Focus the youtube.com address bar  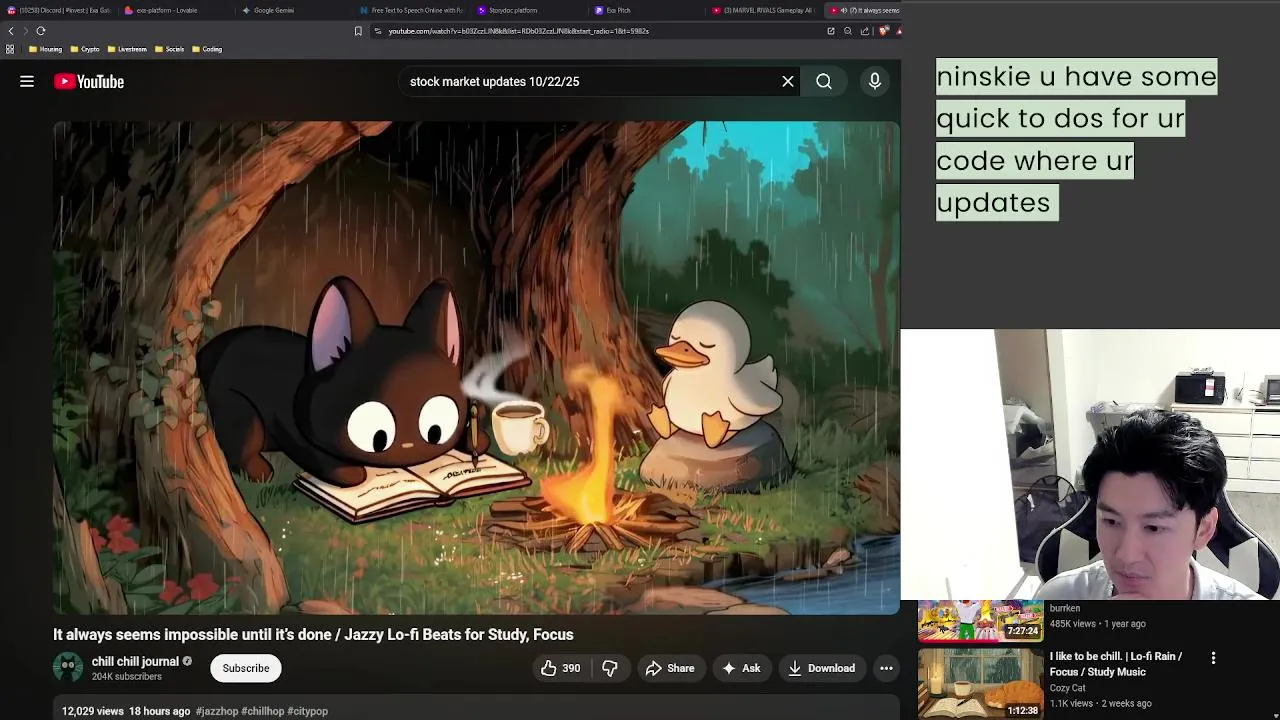coord(600,31)
